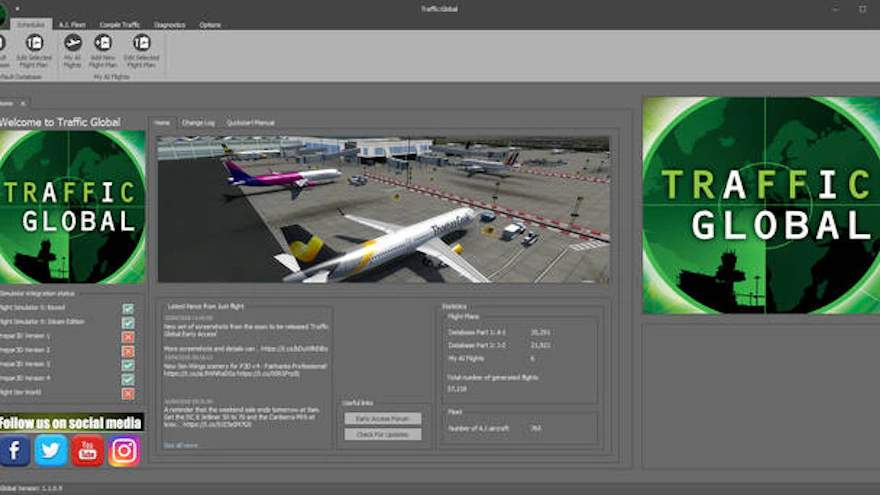Select the 'My AI Flights' statistics row
The width and height of the screenshot is (880, 495).
pyautogui.click(x=491, y=358)
